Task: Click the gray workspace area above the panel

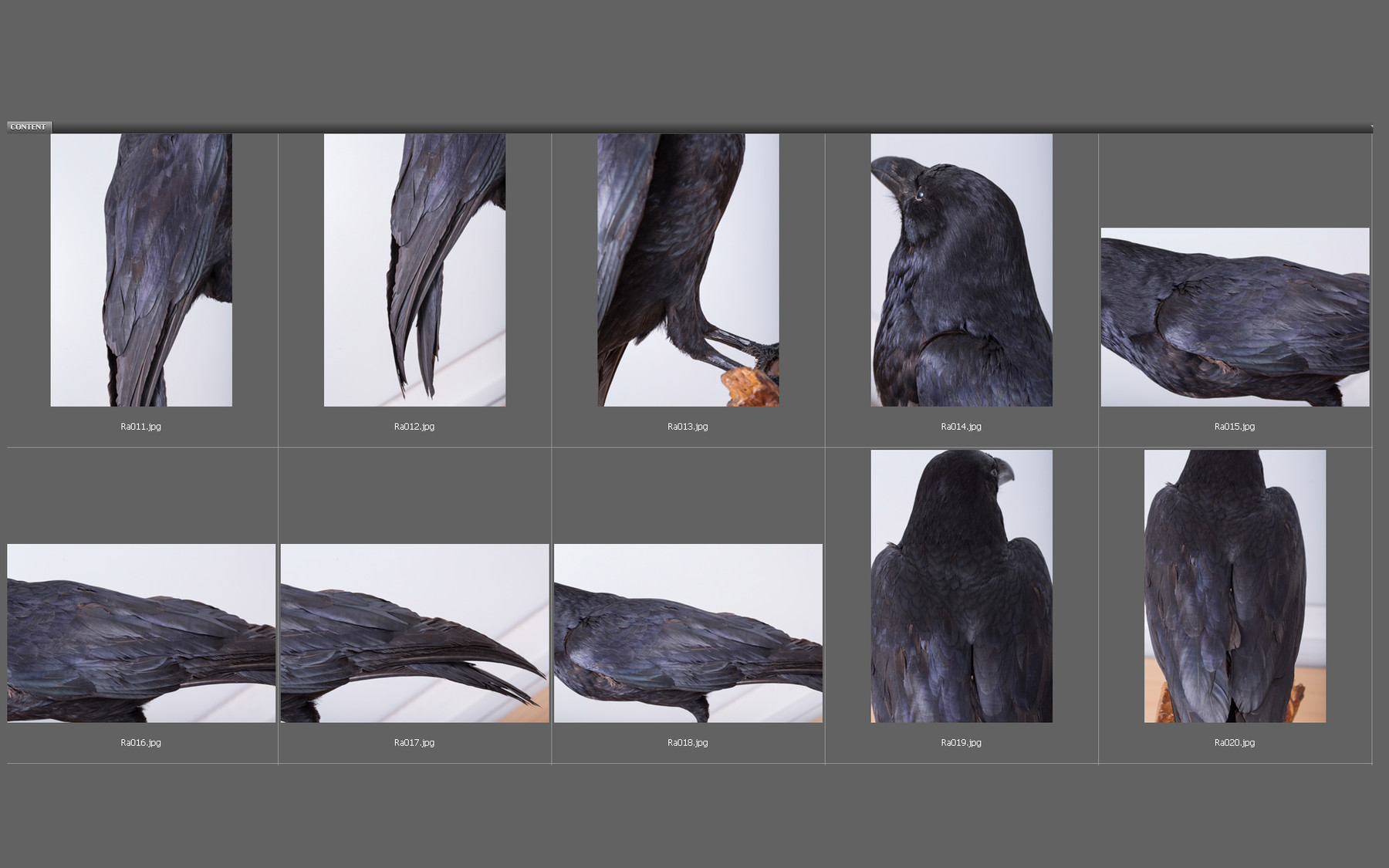Action: point(694,58)
